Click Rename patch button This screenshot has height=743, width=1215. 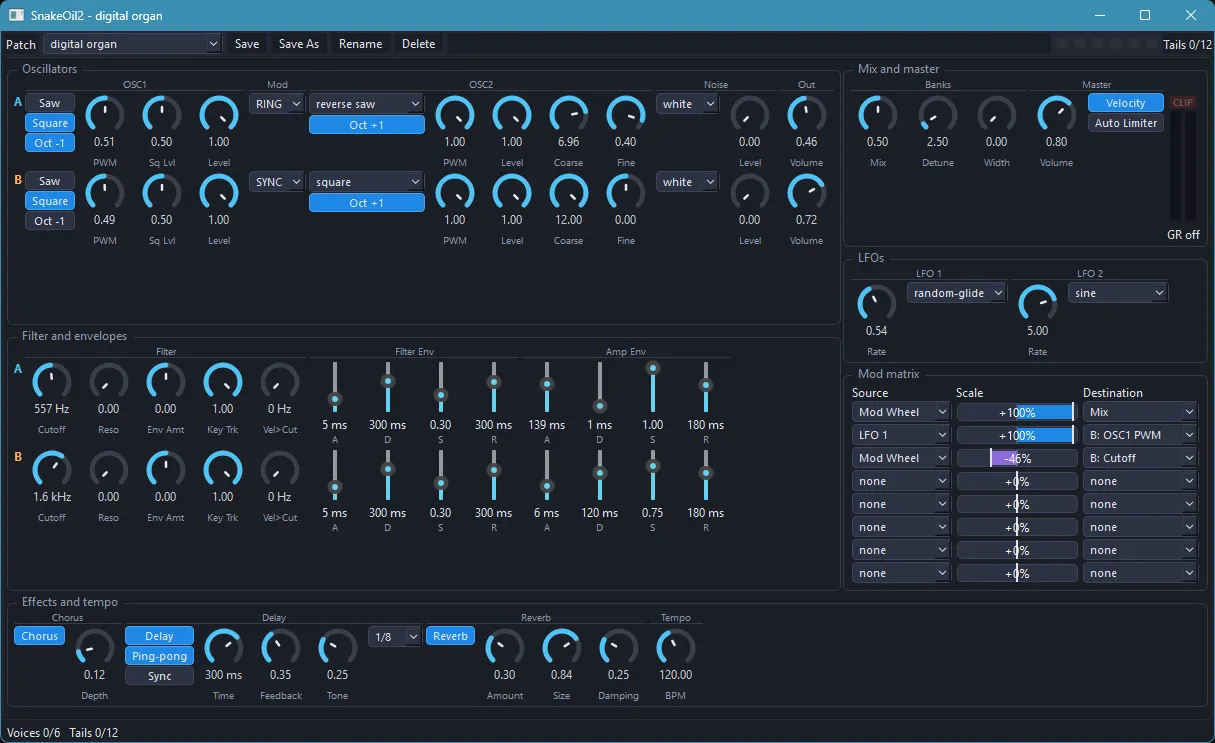point(360,44)
